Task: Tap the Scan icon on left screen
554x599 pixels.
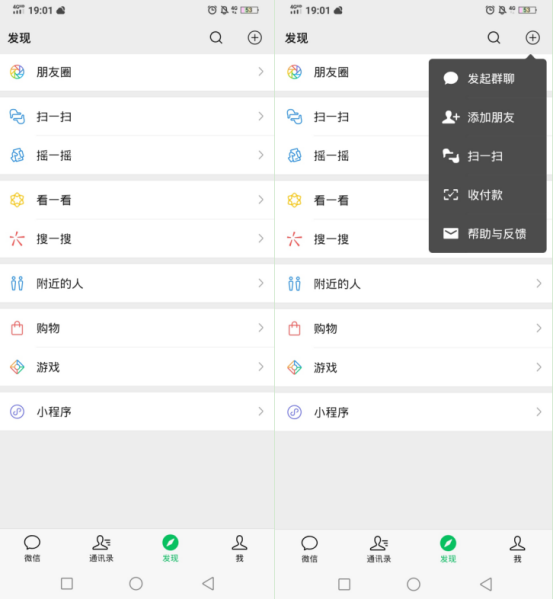Action: pyautogui.click(x=17, y=117)
